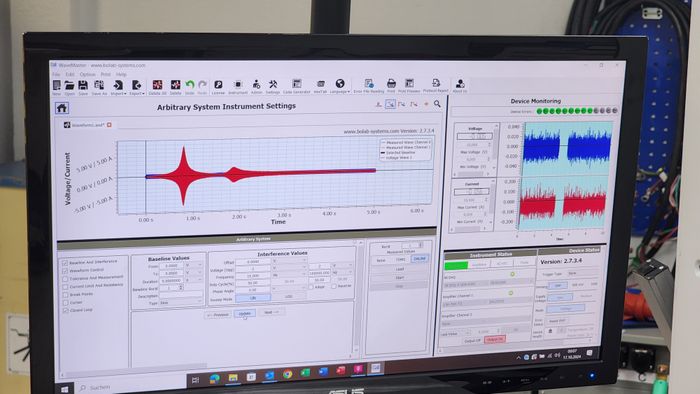Click the Interference Offset input field
This screenshot has width=700, height=394.
[x=253, y=261]
